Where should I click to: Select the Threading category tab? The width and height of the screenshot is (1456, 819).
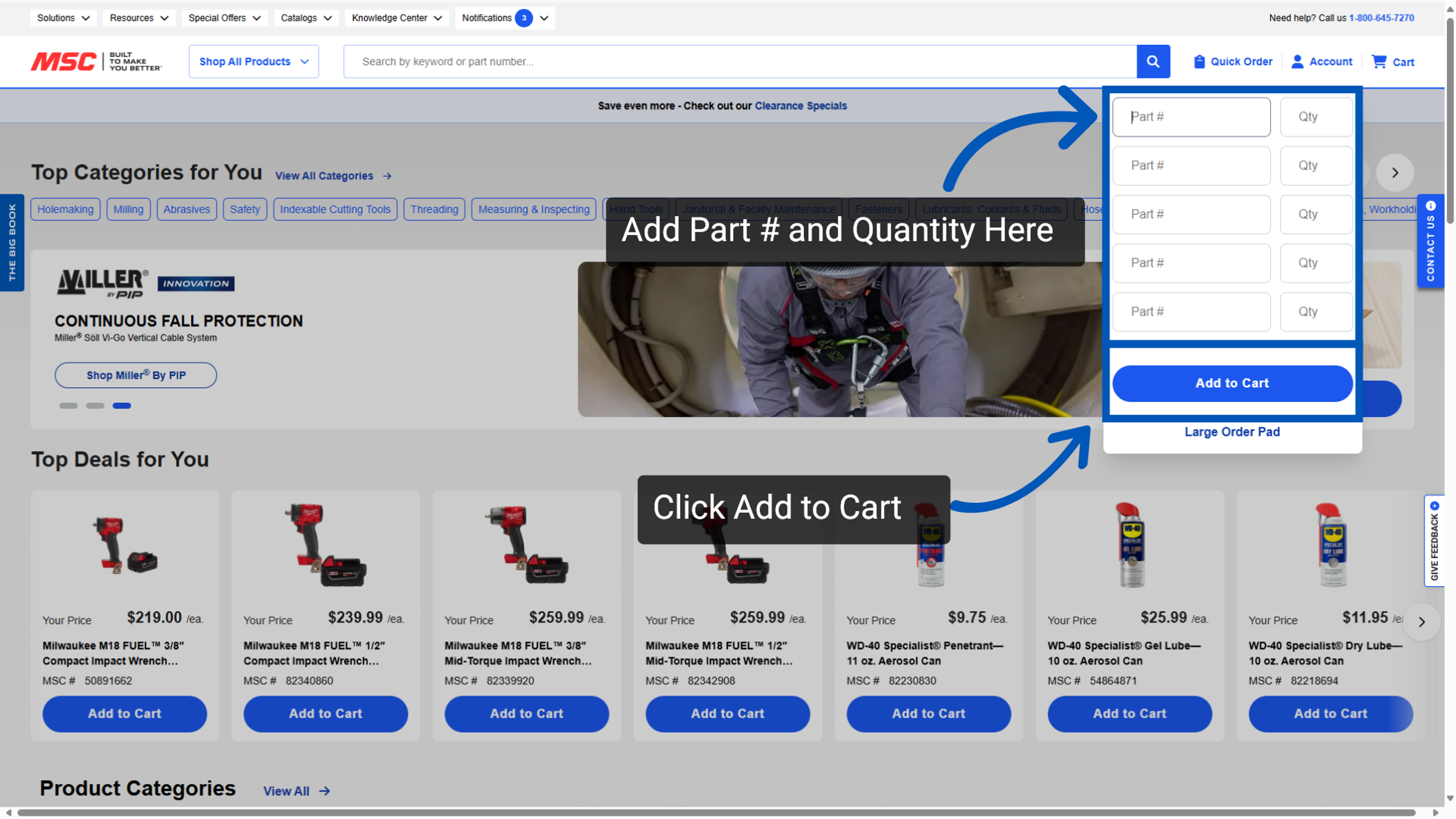pos(434,209)
